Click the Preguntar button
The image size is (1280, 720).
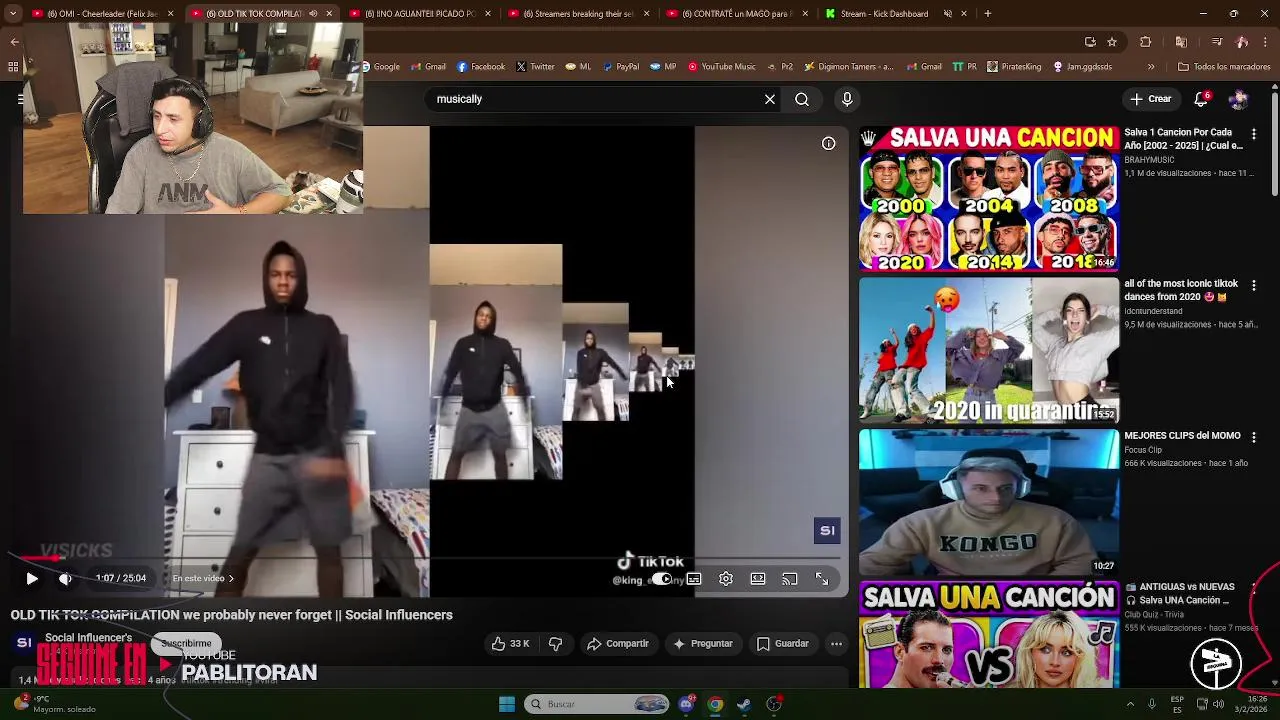703,644
